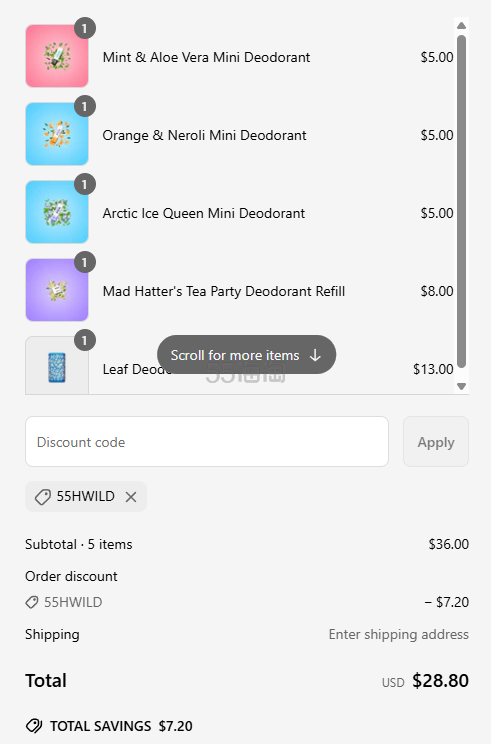Click the Mad Hatter's Tea Party Deodorant Refill name

[224, 291]
